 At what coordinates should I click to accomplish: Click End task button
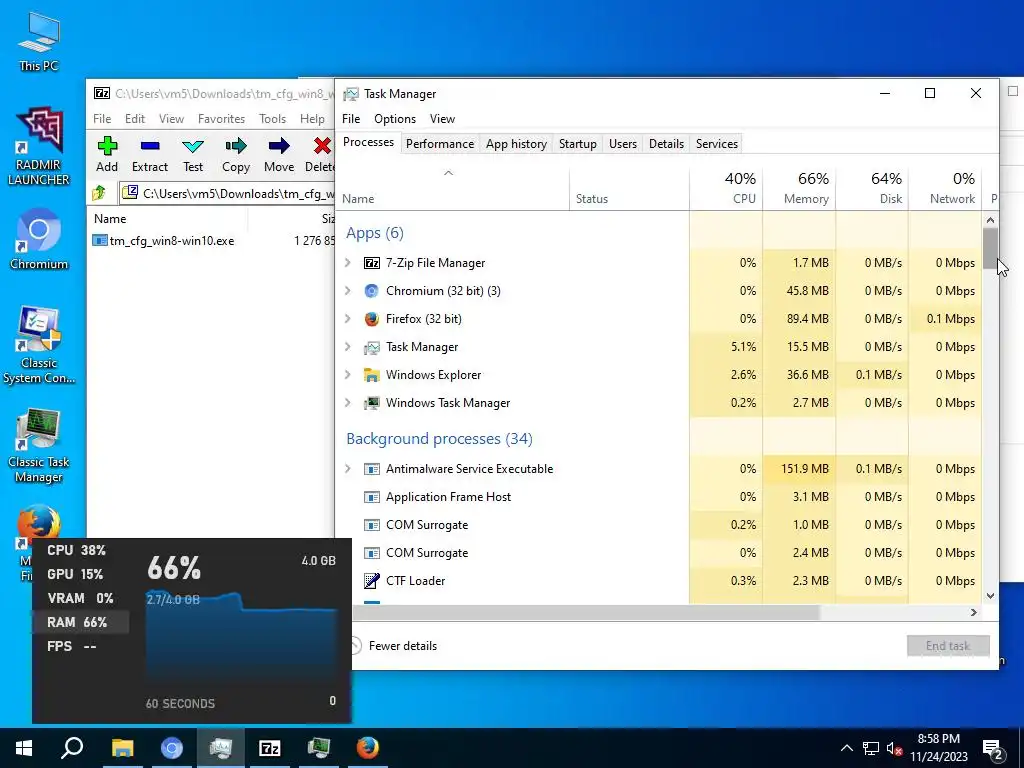(948, 646)
